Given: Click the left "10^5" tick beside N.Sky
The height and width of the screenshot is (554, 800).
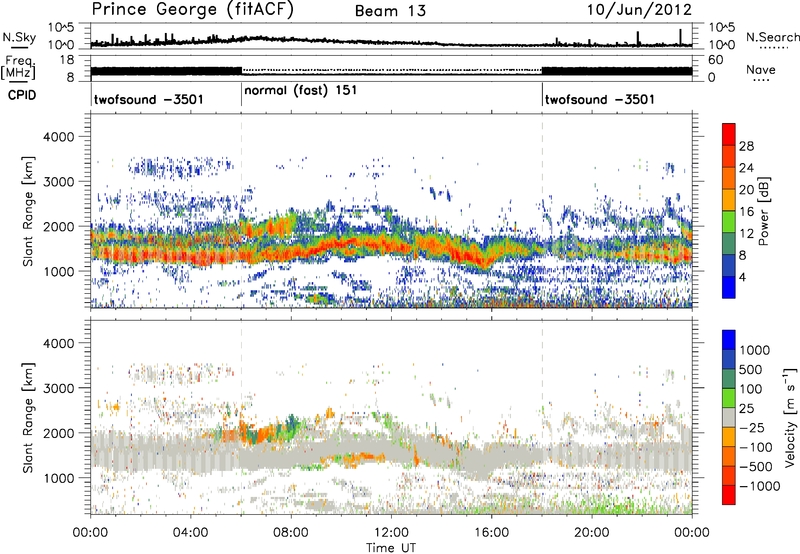Looking at the screenshot, I should pyautogui.click(x=61, y=28).
